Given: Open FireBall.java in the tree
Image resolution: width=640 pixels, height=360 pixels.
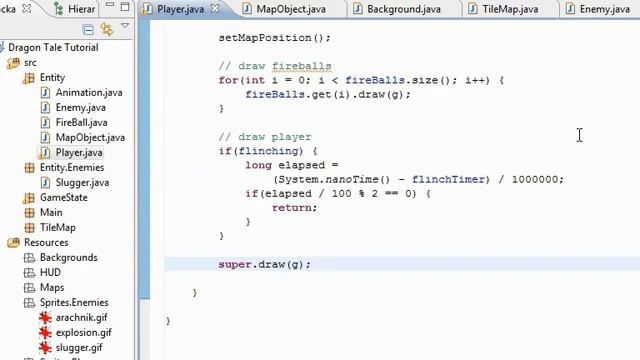Looking at the screenshot, I should (81, 122).
